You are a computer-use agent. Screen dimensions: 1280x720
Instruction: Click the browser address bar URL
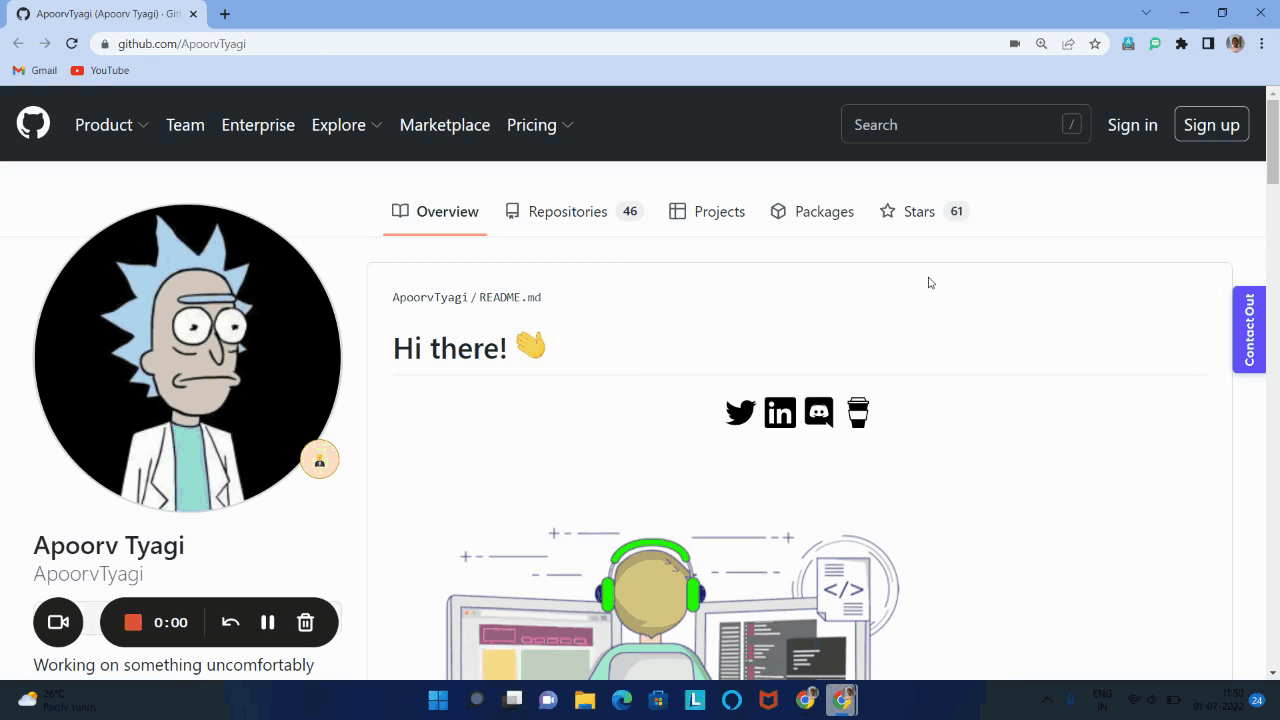point(182,44)
